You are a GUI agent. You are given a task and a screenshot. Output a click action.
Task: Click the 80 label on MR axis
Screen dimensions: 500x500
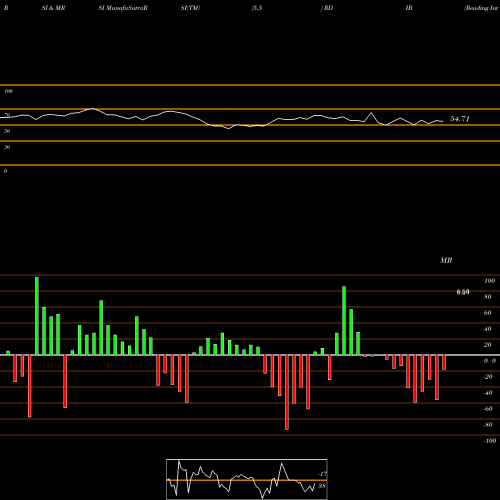[488, 297]
